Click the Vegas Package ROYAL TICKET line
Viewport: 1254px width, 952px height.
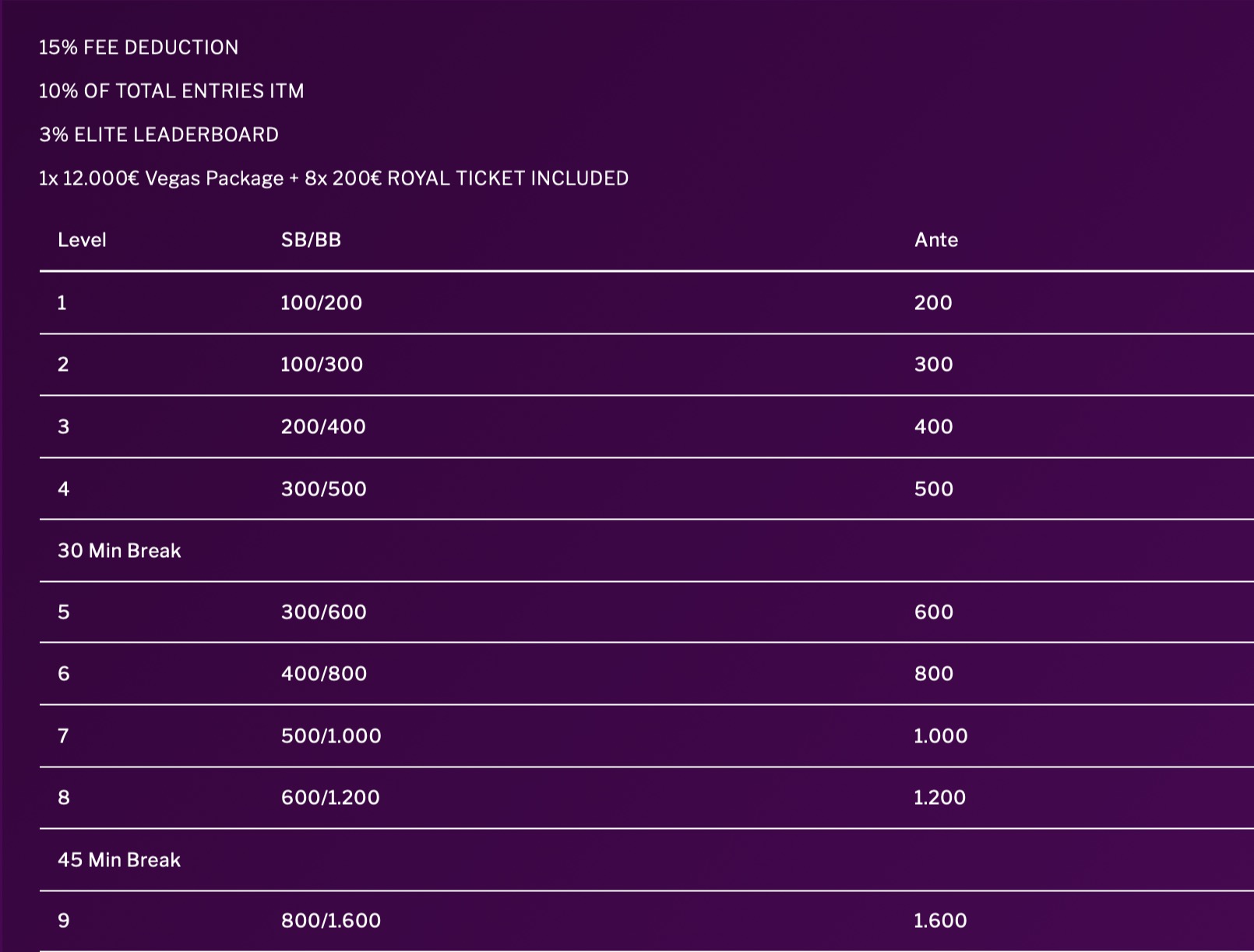333,178
